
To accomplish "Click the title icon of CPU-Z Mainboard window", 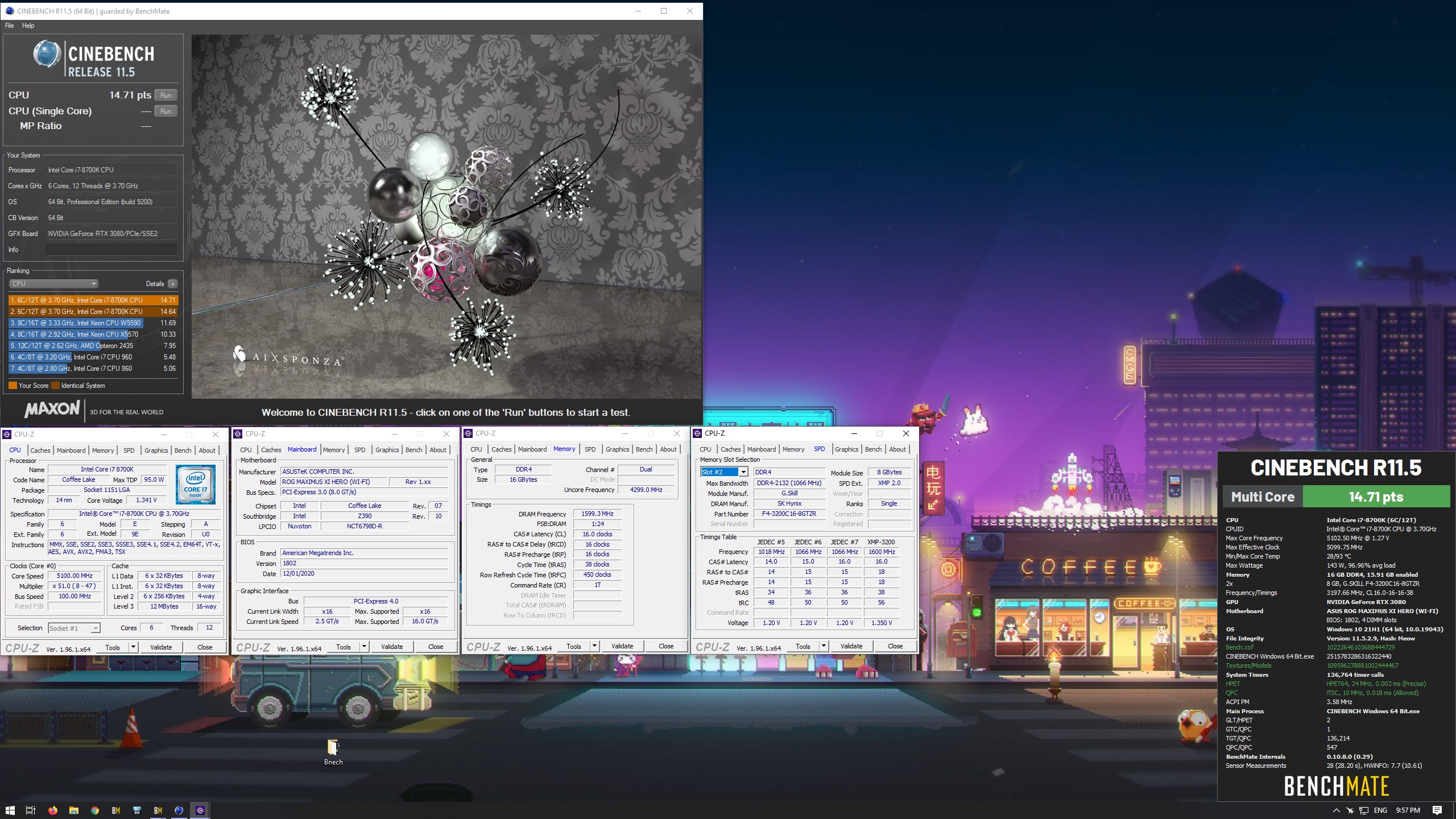I will coord(238,434).
